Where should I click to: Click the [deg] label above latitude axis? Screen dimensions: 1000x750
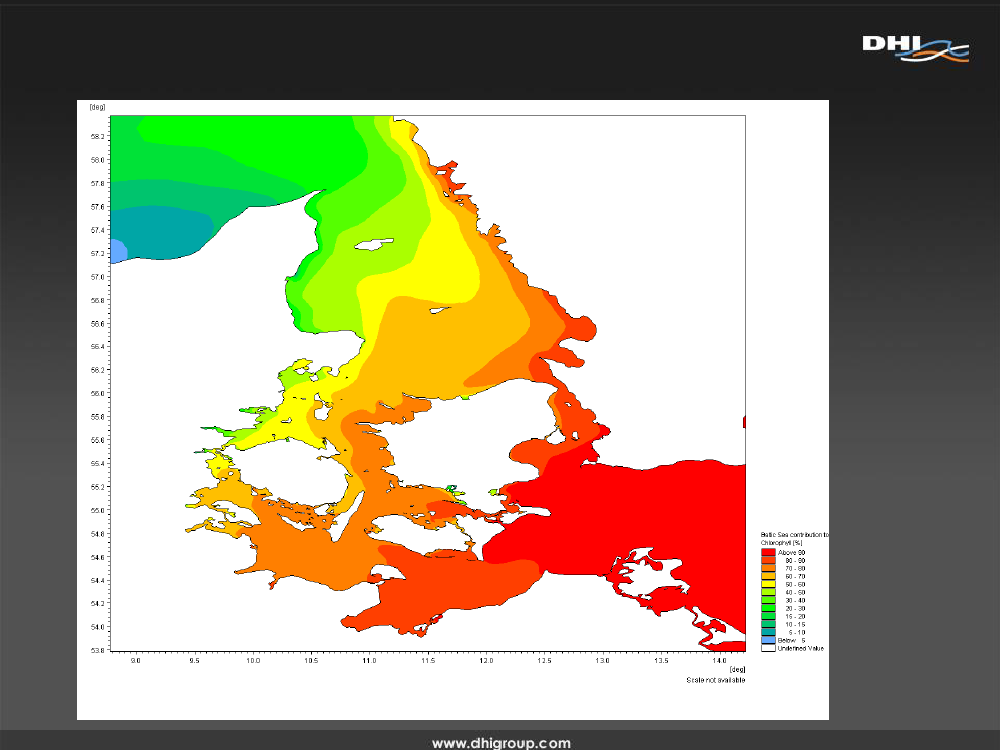pos(98,107)
